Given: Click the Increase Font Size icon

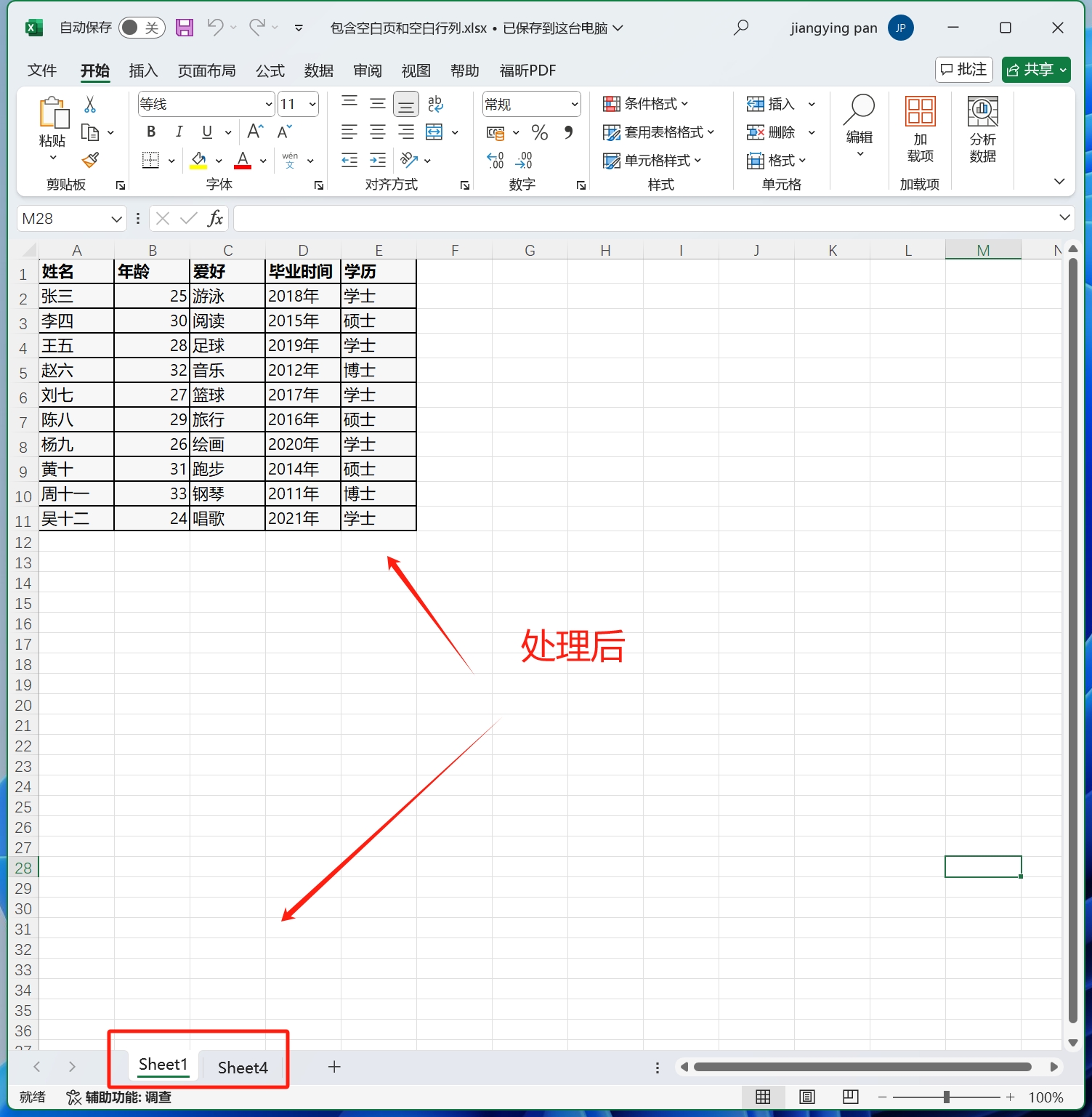Looking at the screenshot, I should pos(254,132).
